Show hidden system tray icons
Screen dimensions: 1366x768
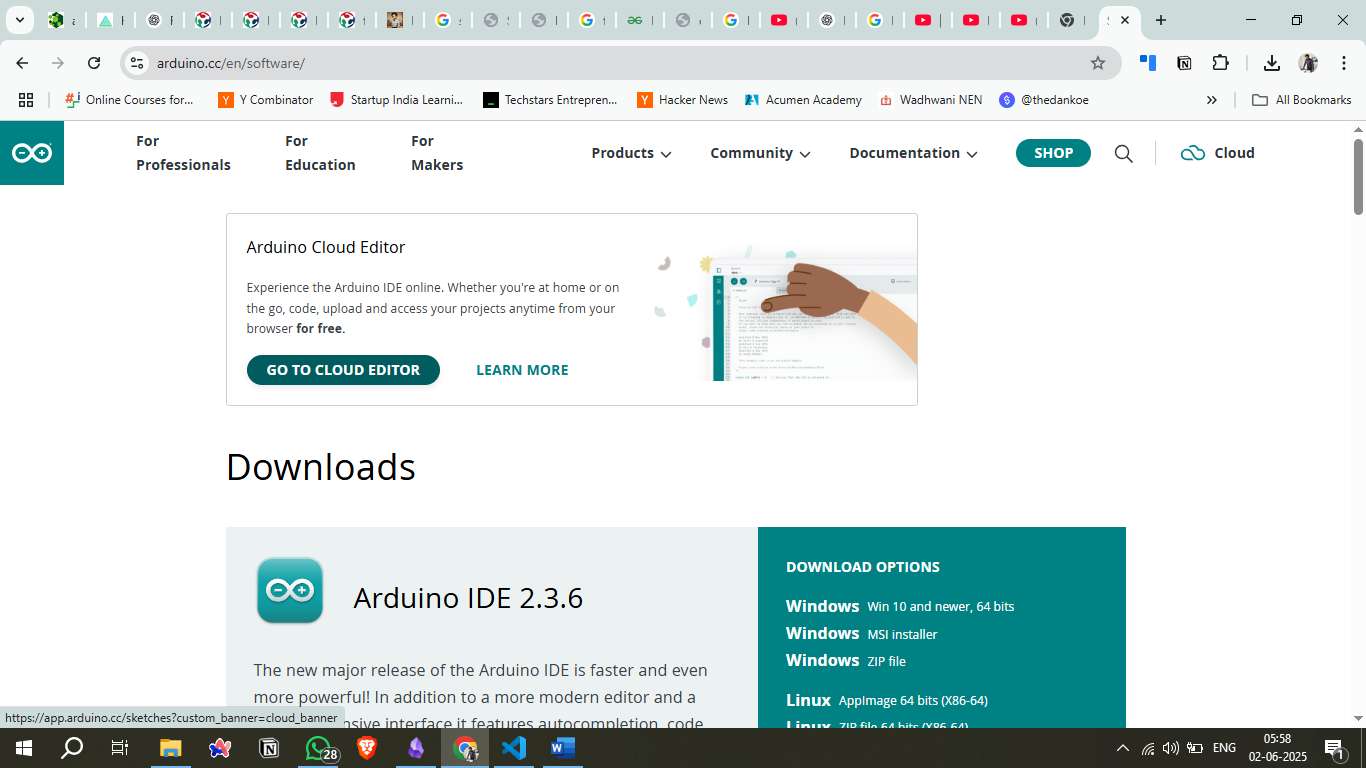pos(1122,748)
